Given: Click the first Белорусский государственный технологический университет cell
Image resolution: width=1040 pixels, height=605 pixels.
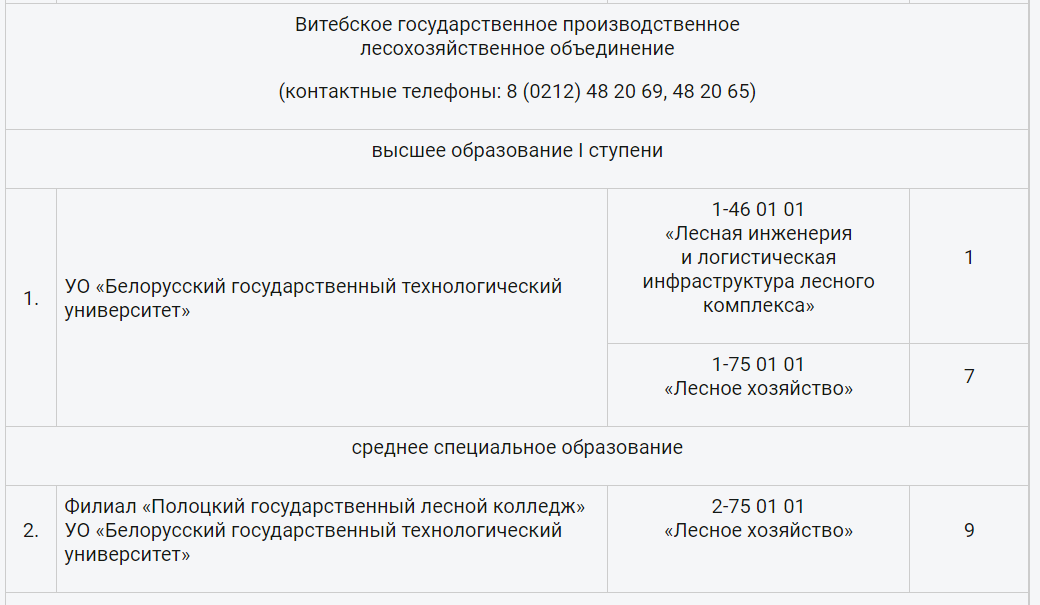Looking at the screenshot, I should pos(332,307).
